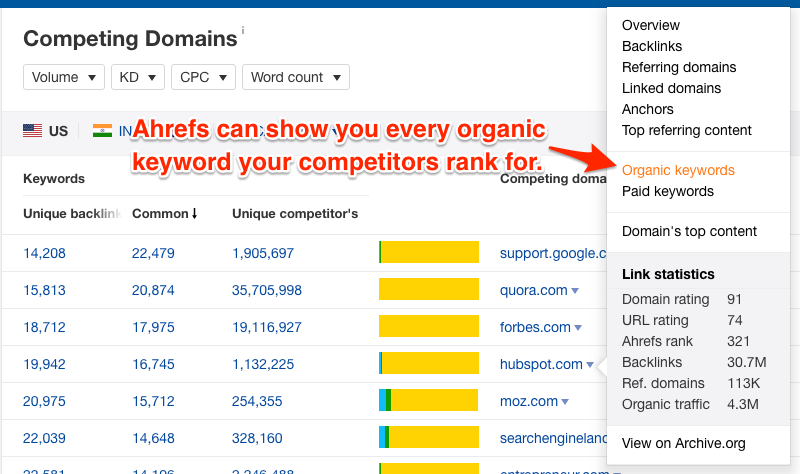
Task: Click the Unique competitor's column header
Action: pyautogui.click(x=295, y=214)
